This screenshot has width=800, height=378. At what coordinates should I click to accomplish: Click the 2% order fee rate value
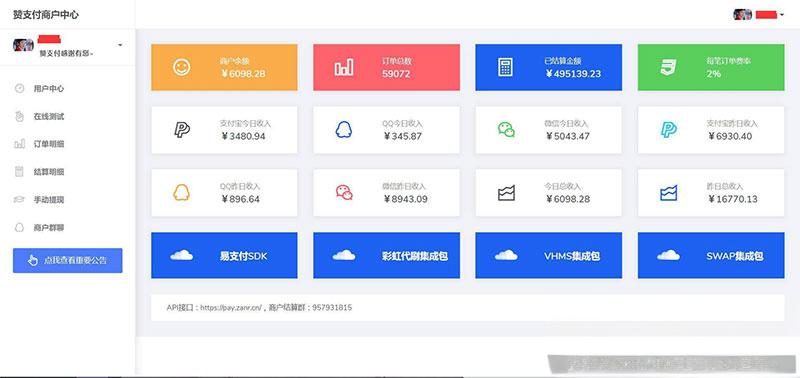coord(714,73)
